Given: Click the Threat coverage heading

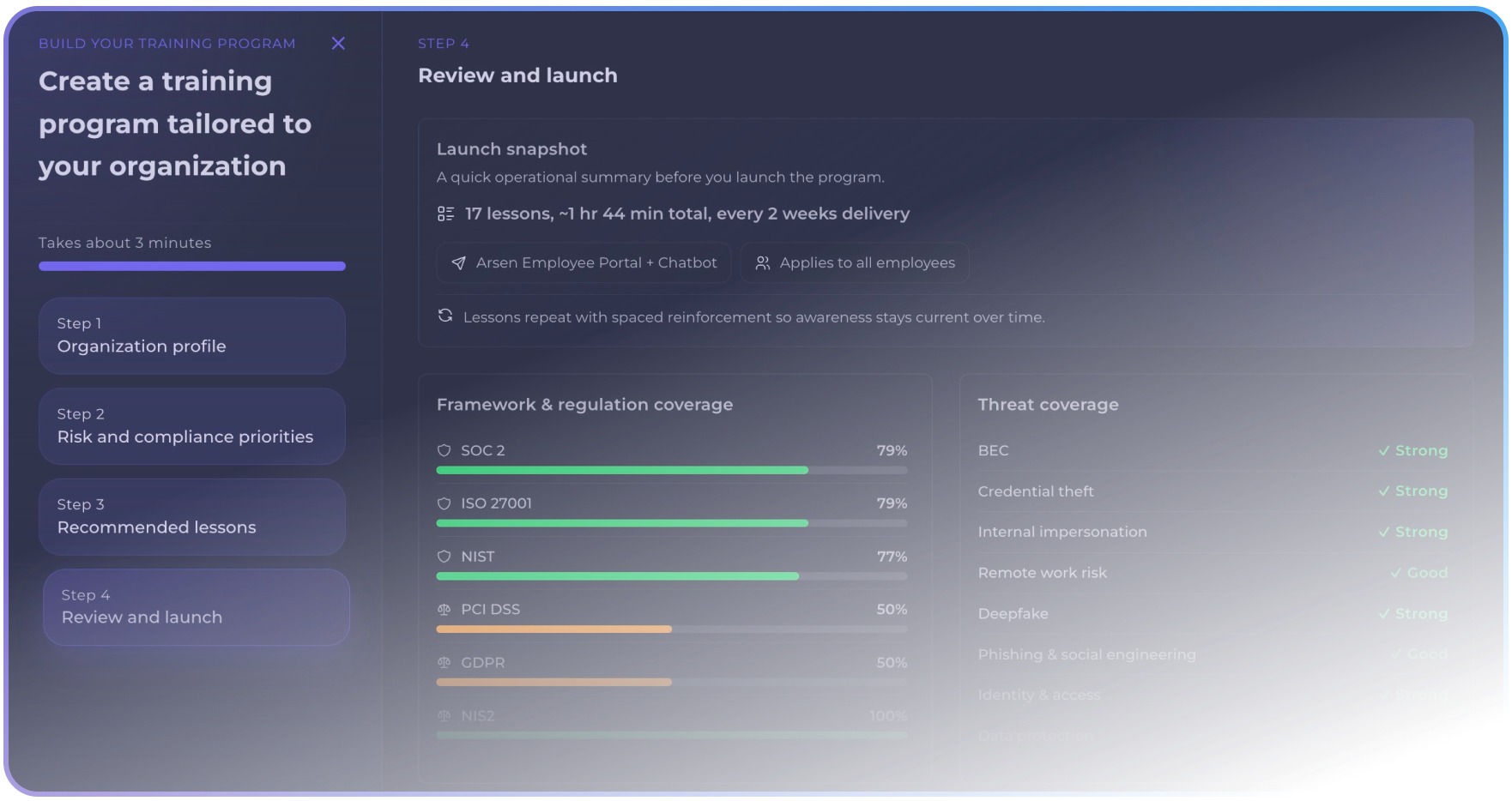Looking at the screenshot, I should pyautogui.click(x=1048, y=405).
